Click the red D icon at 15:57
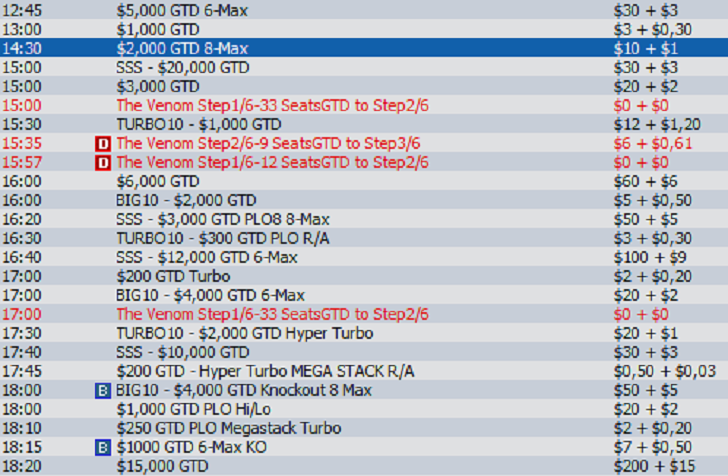The width and height of the screenshot is (728, 476). click(101, 162)
